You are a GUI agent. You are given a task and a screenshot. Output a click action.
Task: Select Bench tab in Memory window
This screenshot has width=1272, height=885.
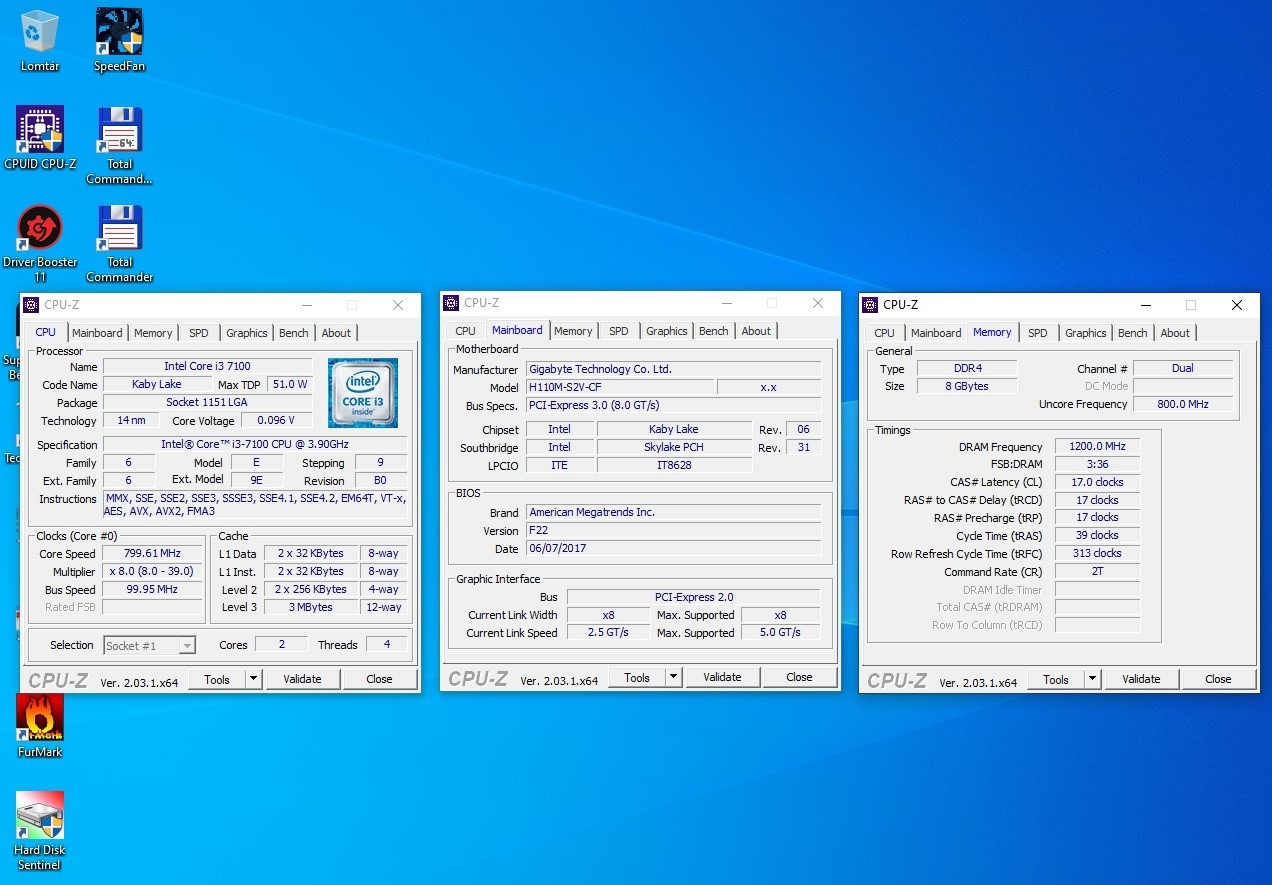[1132, 333]
